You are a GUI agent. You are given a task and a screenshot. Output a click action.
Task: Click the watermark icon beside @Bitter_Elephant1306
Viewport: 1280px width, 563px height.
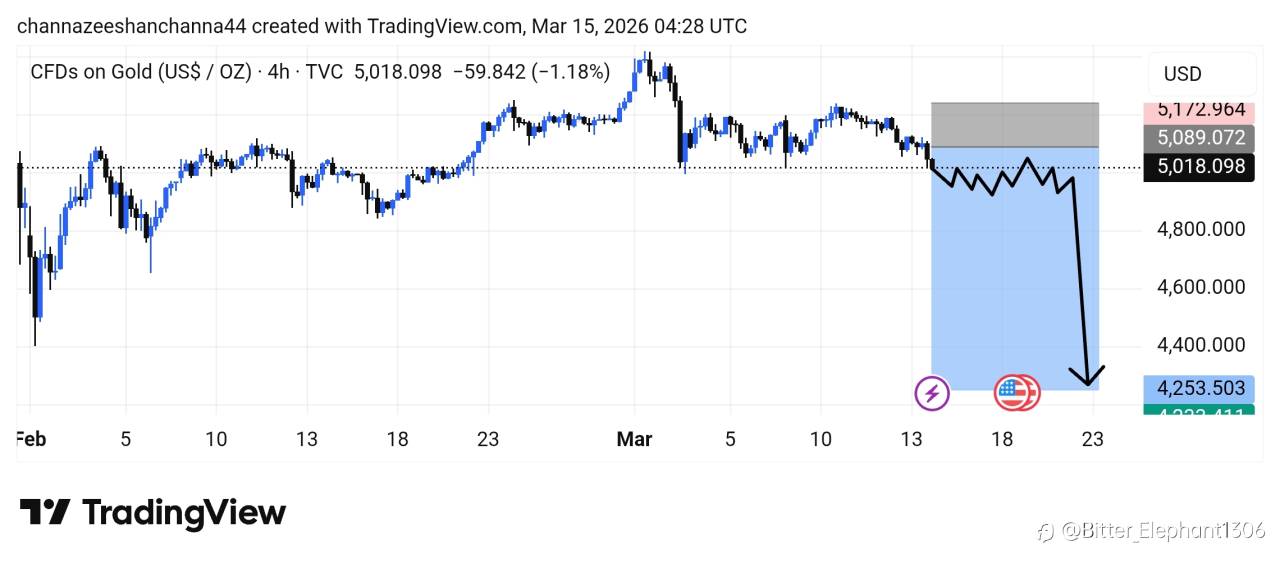[x=1046, y=530]
